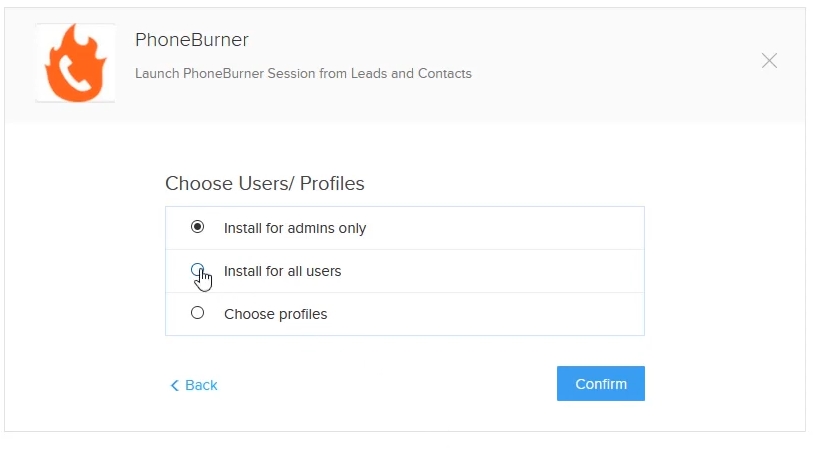The height and width of the screenshot is (464, 827).
Task: Click the empty area of the all users row
Action: point(491,271)
